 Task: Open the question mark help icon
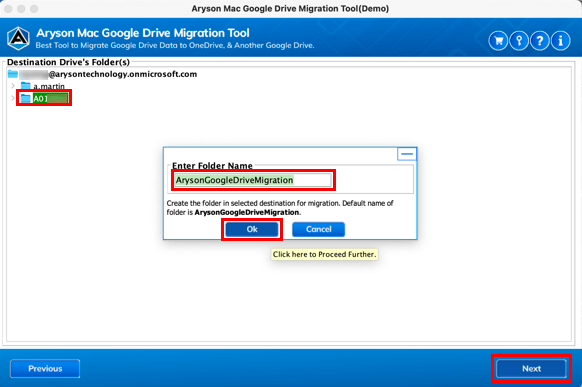tap(540, 40)
